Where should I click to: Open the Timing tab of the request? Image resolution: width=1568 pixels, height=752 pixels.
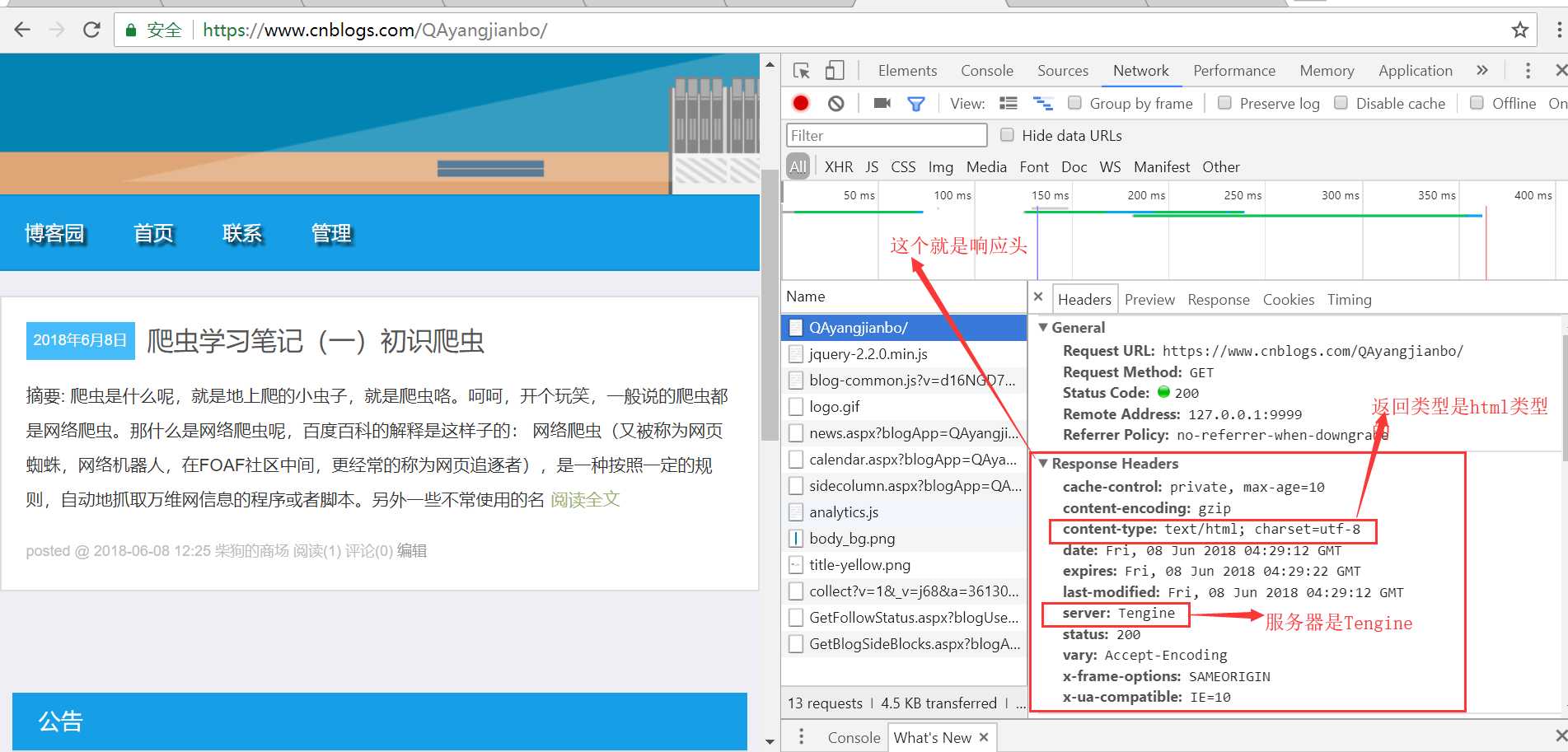click(x=1350, y=300)
